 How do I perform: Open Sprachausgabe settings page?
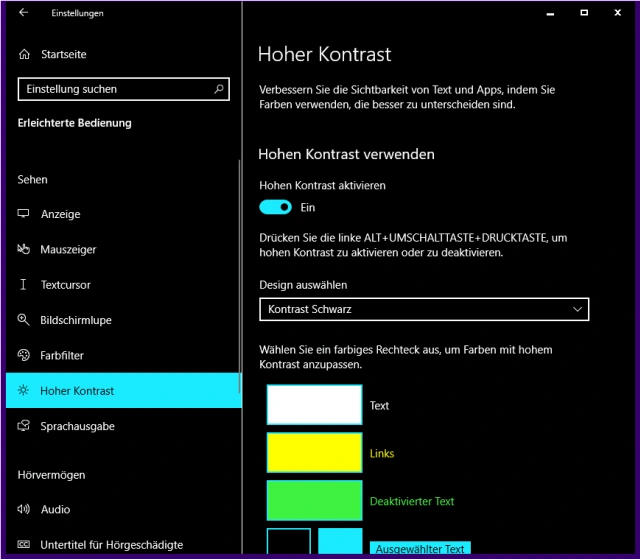(124, 426)
